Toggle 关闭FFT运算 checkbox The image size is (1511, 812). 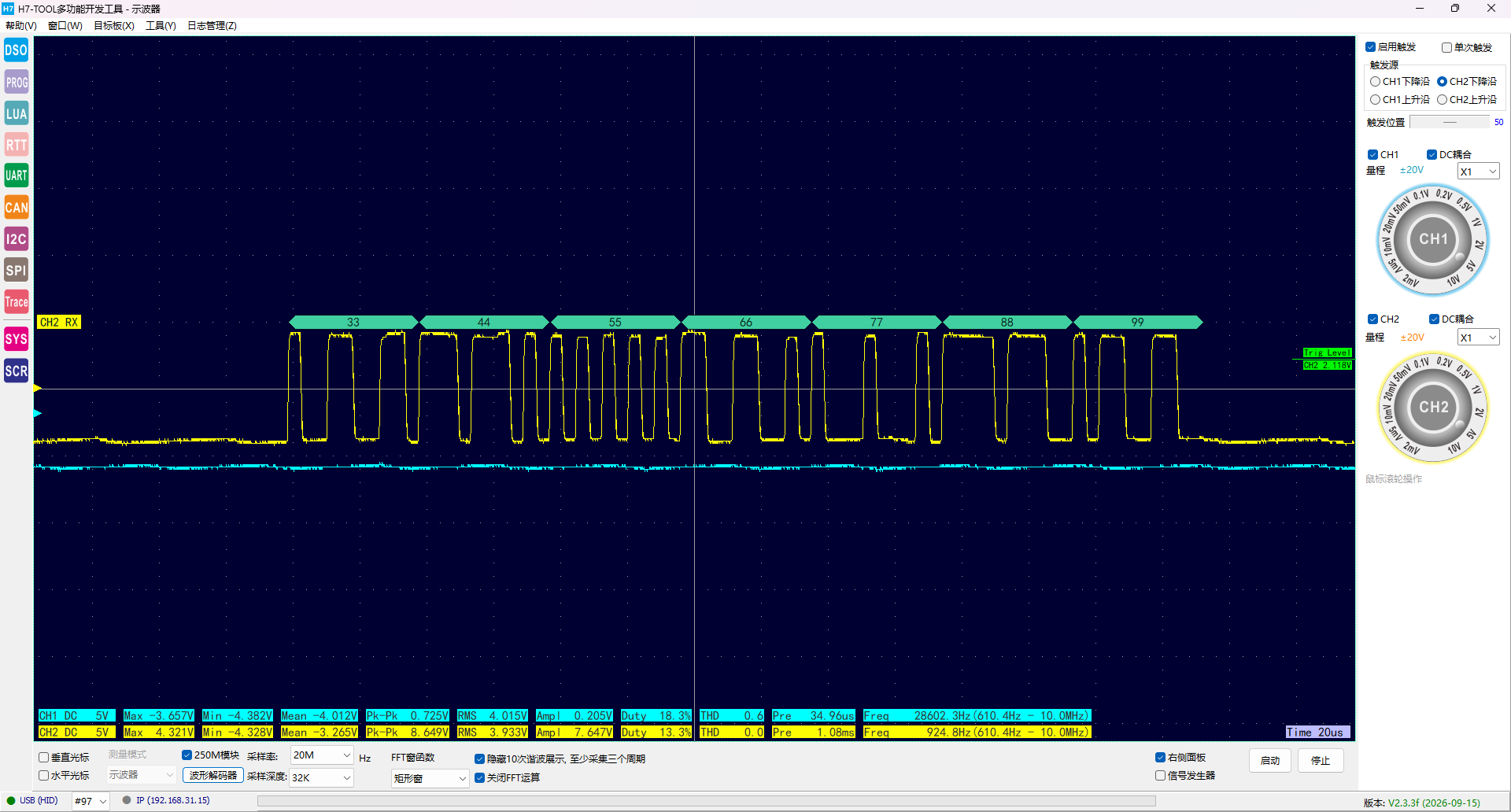pos(479,778)
